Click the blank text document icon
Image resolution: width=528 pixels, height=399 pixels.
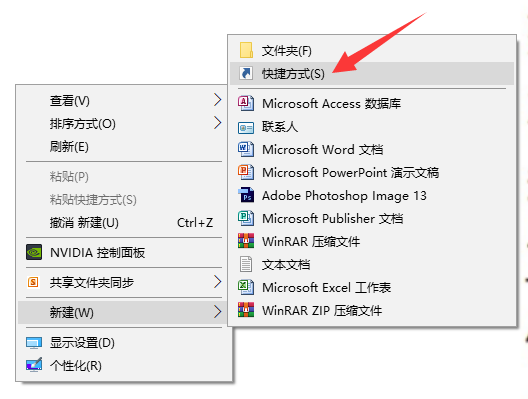(246, 264)
